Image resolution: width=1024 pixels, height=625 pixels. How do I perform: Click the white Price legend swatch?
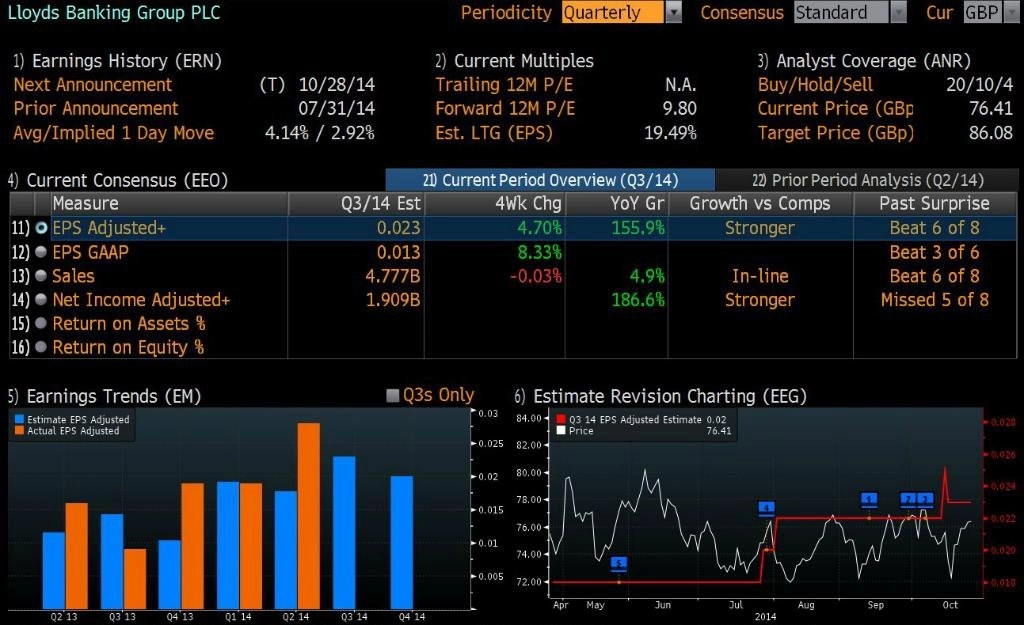click(561, 431)
